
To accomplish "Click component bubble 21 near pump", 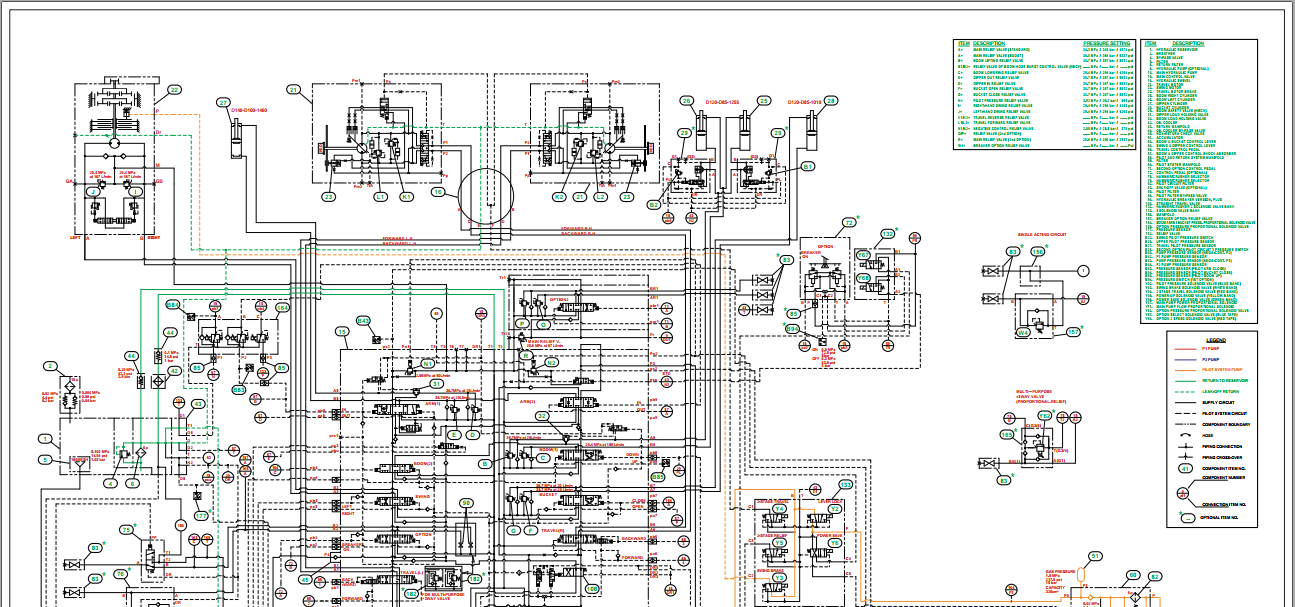I will [x=294, y=90].
